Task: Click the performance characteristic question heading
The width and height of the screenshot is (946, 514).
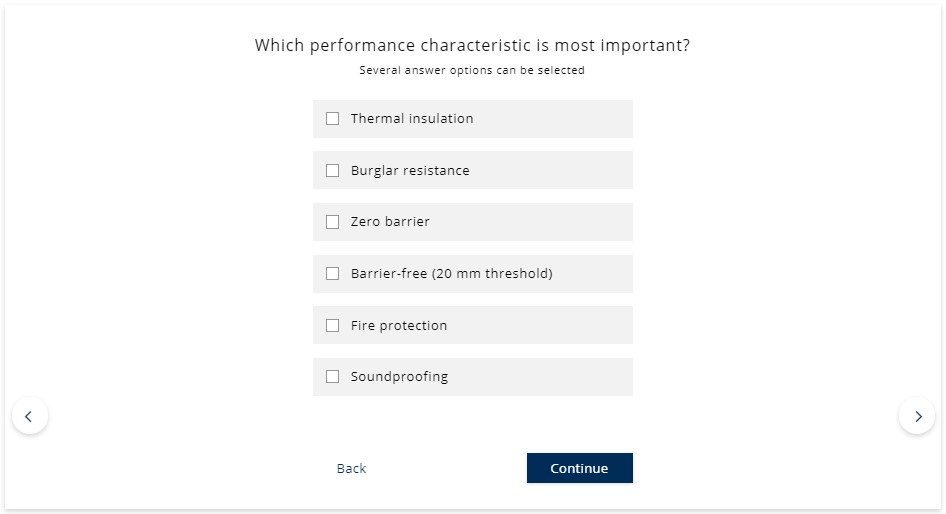Action: click(x=472, y=45)
